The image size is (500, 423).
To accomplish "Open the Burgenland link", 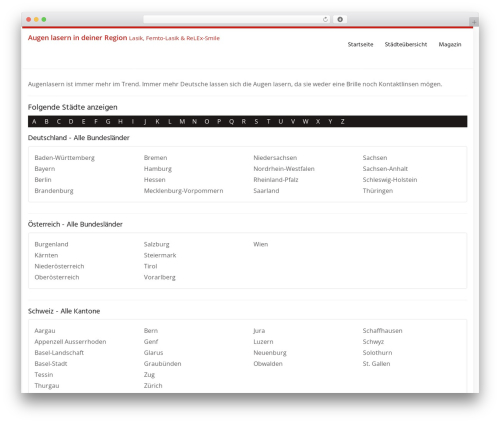I will 51,244.
